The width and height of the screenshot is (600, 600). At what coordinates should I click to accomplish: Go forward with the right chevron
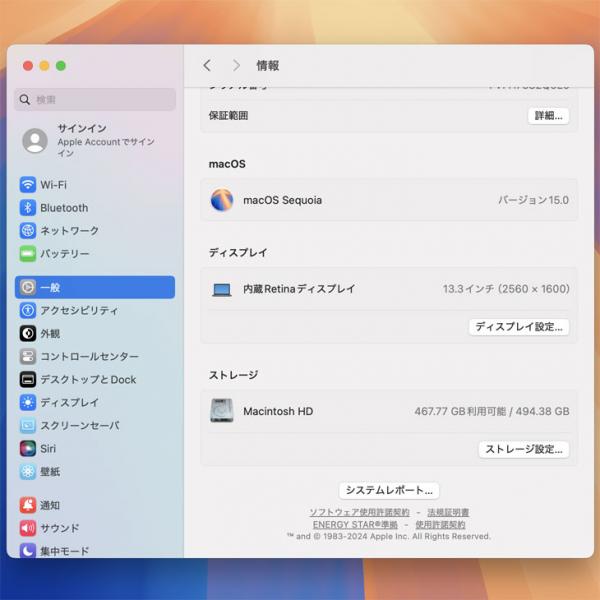236,65
